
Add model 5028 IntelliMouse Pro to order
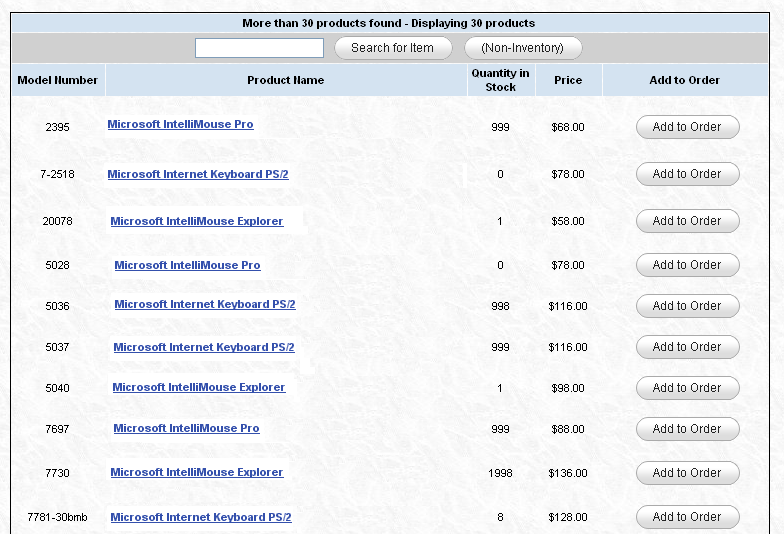688,265
